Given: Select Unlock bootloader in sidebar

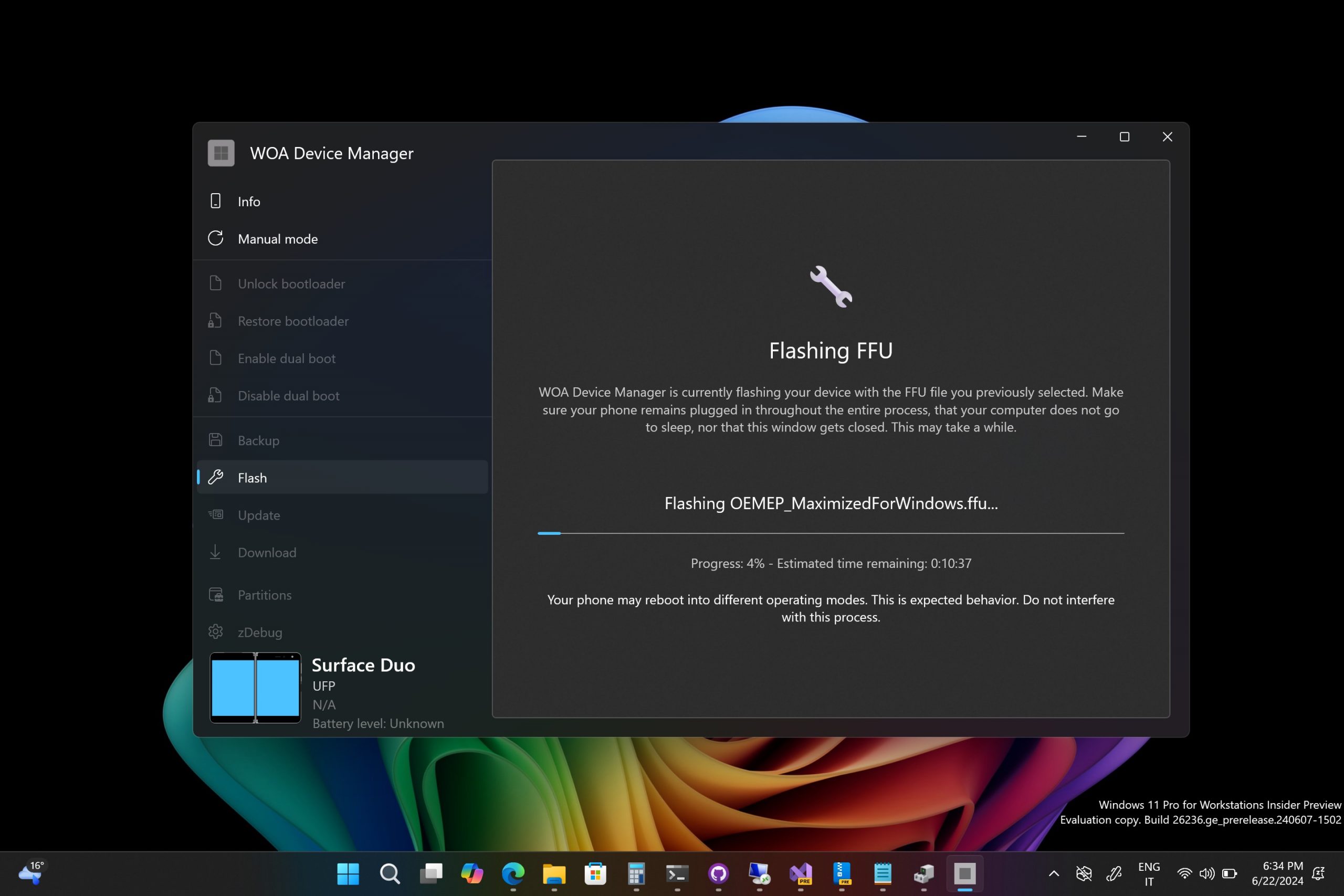Looking at the screenshot, I should (342, 283).
